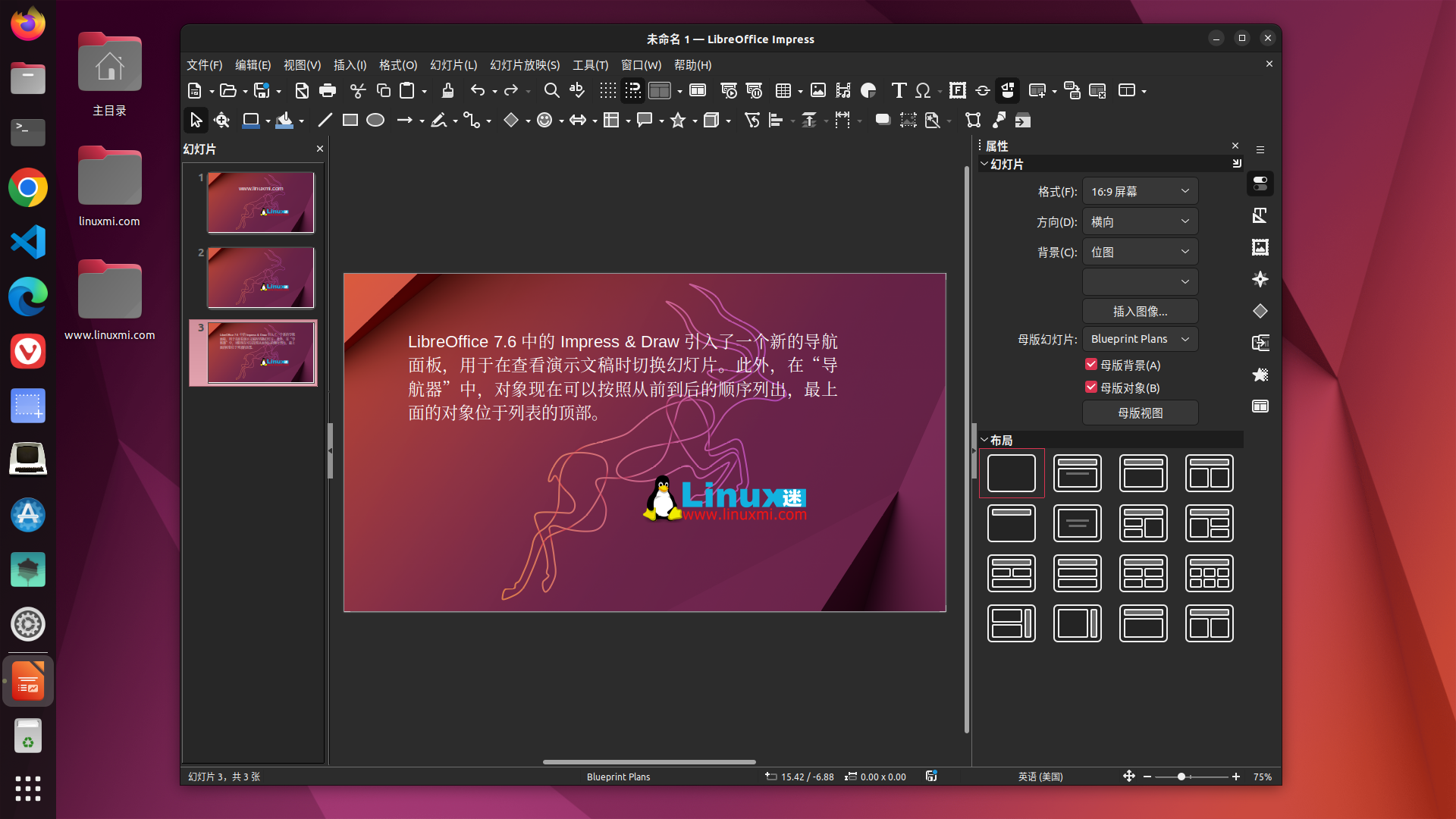
Task: Select the Line drawing tool
Action: coord(325,120)
